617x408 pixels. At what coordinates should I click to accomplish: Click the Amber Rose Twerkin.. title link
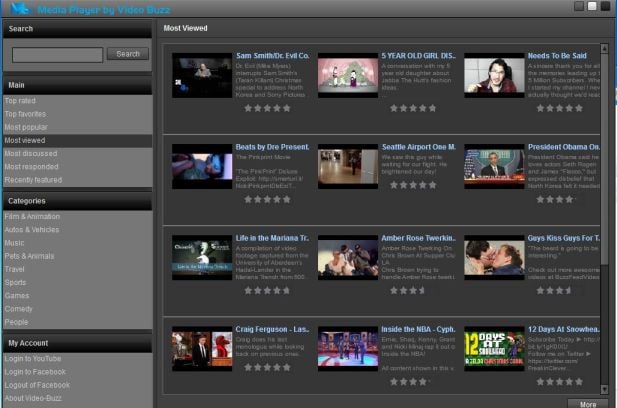coord(418,238)
